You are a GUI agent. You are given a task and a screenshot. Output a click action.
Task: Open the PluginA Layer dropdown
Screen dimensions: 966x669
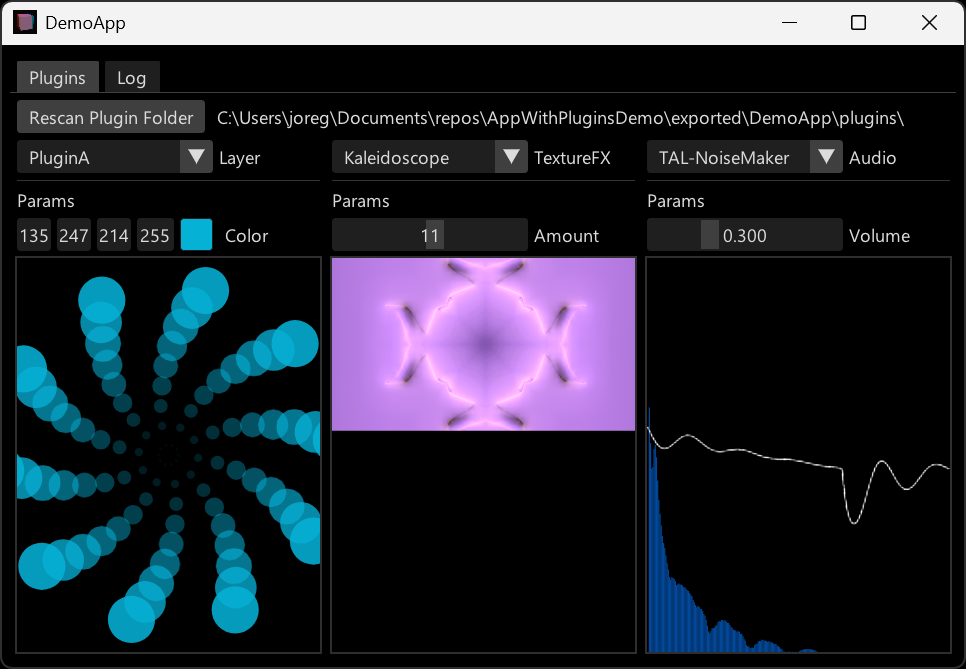[x=98, y=157]
